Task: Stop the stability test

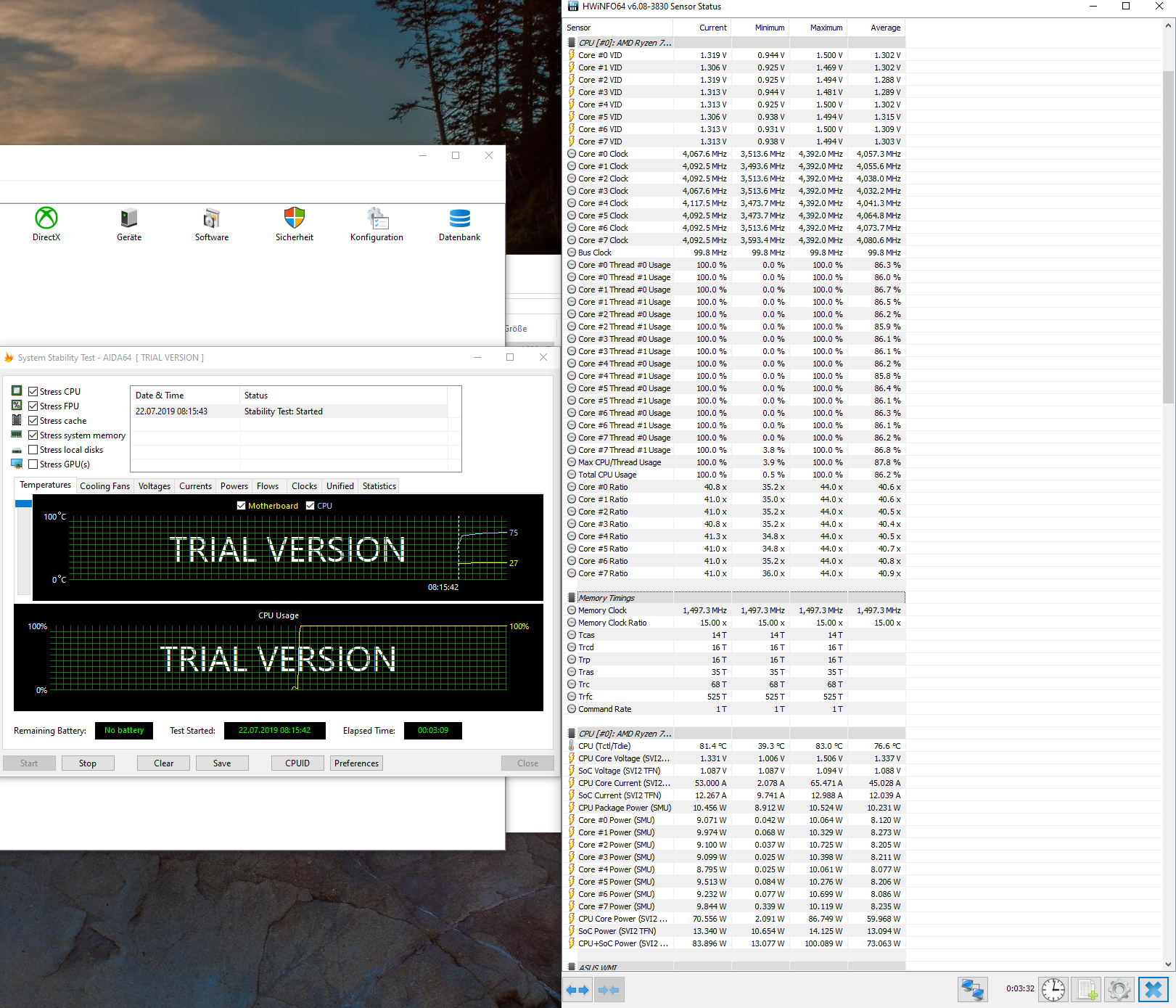Action: tap(88, 763)
